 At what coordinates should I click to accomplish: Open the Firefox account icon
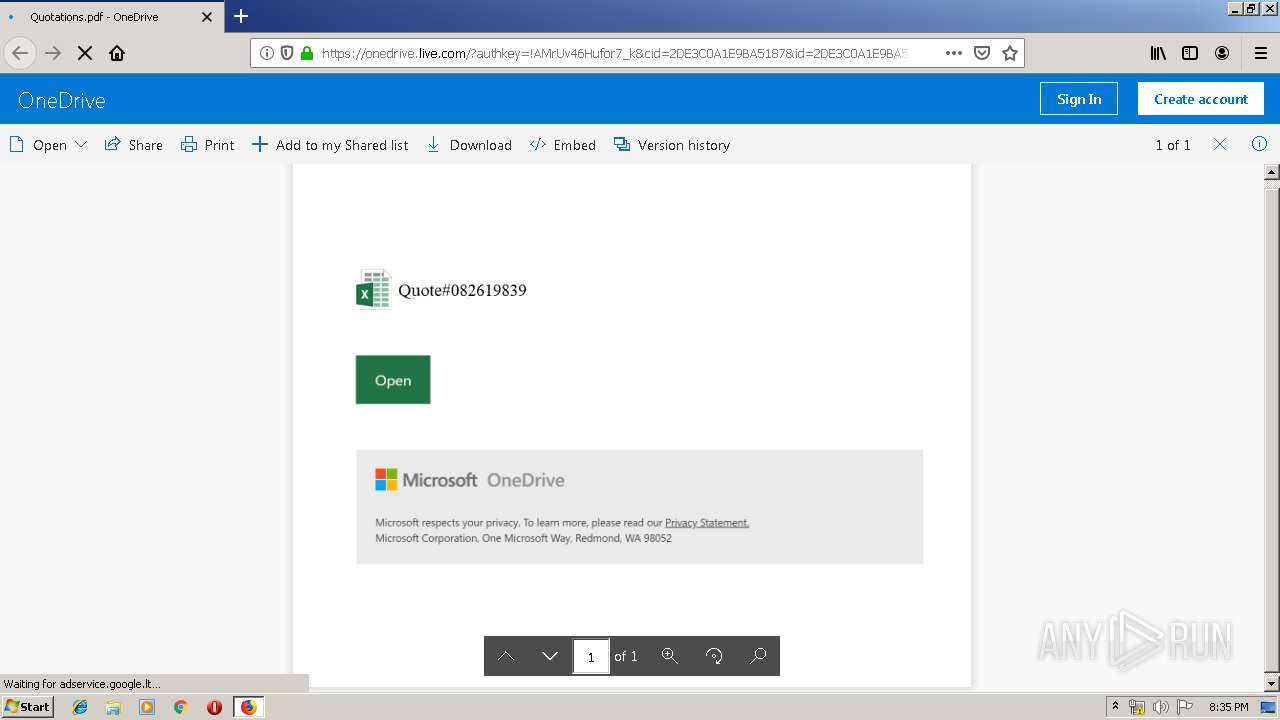pyautogui.click(x=1222, y=53)
